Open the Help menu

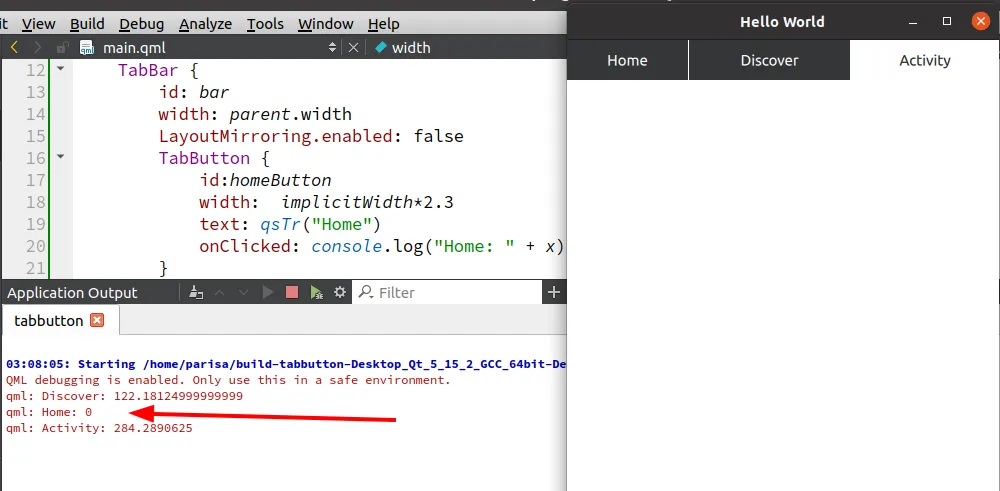coord(384,24)
